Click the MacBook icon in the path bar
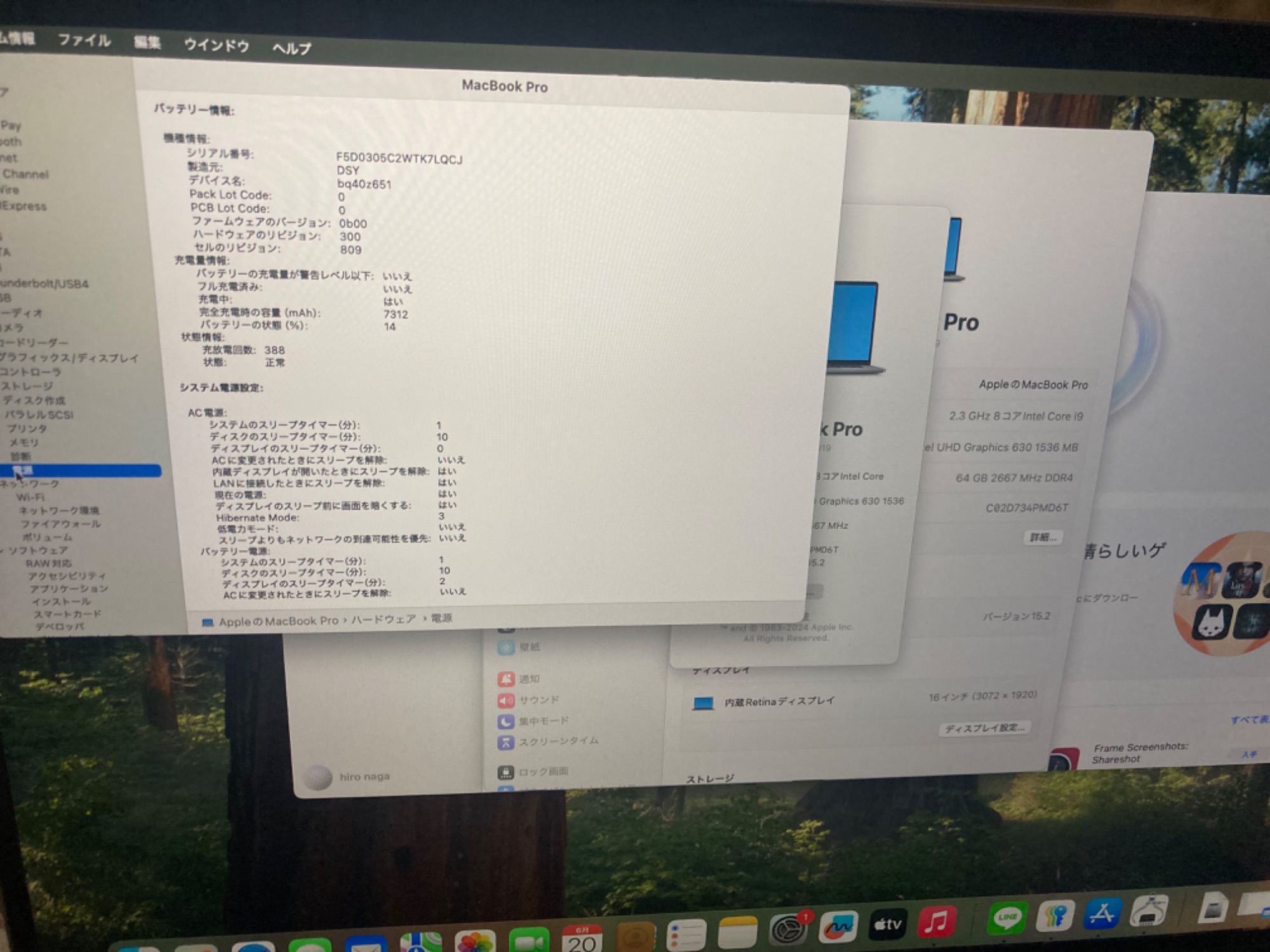This screenshot has height=952, width=1270. 207,623
